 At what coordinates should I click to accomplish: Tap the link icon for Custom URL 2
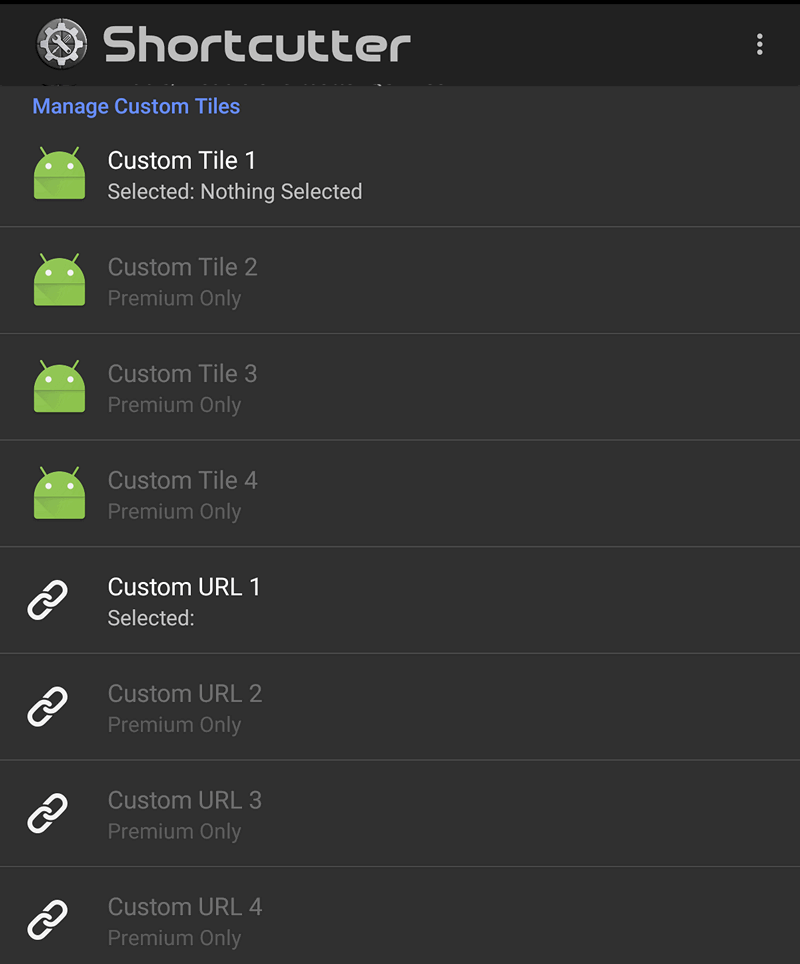[x=47, y=706]
